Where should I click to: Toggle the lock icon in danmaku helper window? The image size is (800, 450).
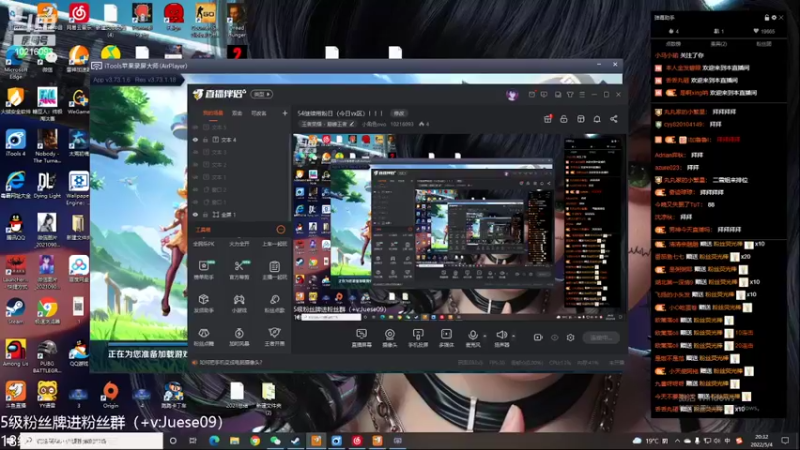766,17
